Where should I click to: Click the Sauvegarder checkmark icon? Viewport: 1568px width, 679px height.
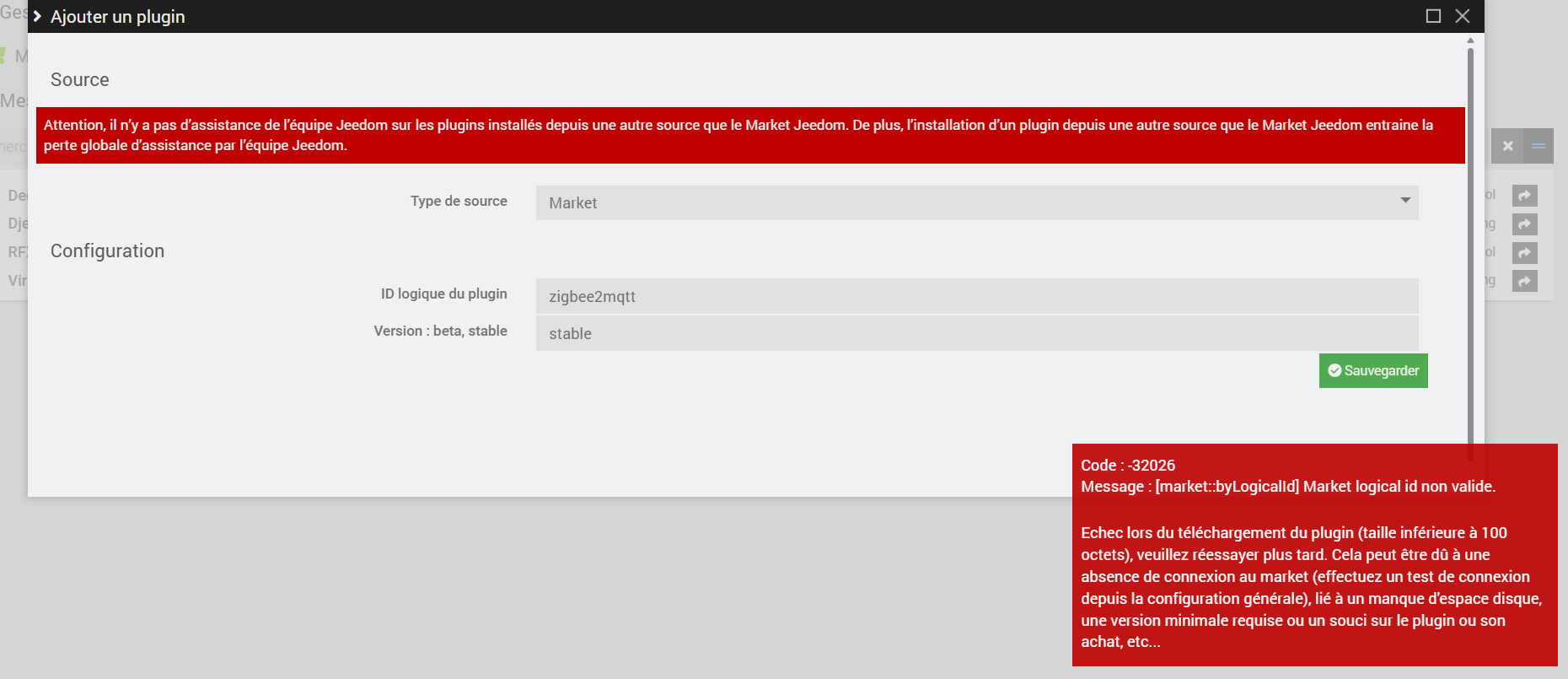coord(1334,370)
